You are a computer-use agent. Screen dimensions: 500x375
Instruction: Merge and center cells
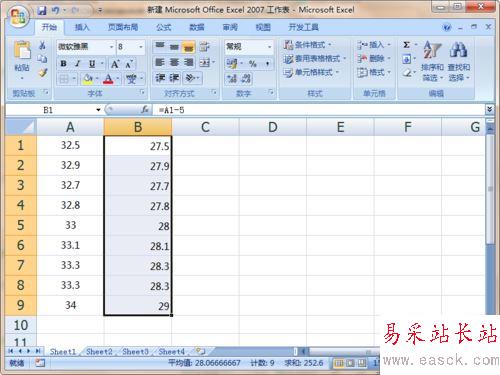coord(205,62)
